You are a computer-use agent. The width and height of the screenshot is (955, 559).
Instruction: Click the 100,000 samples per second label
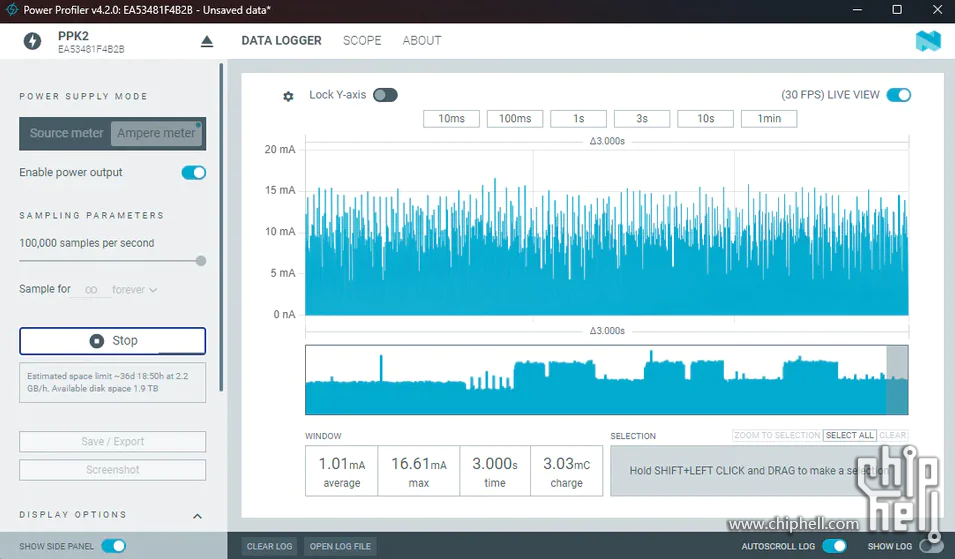pyautogui.click(x=86, y=243)
